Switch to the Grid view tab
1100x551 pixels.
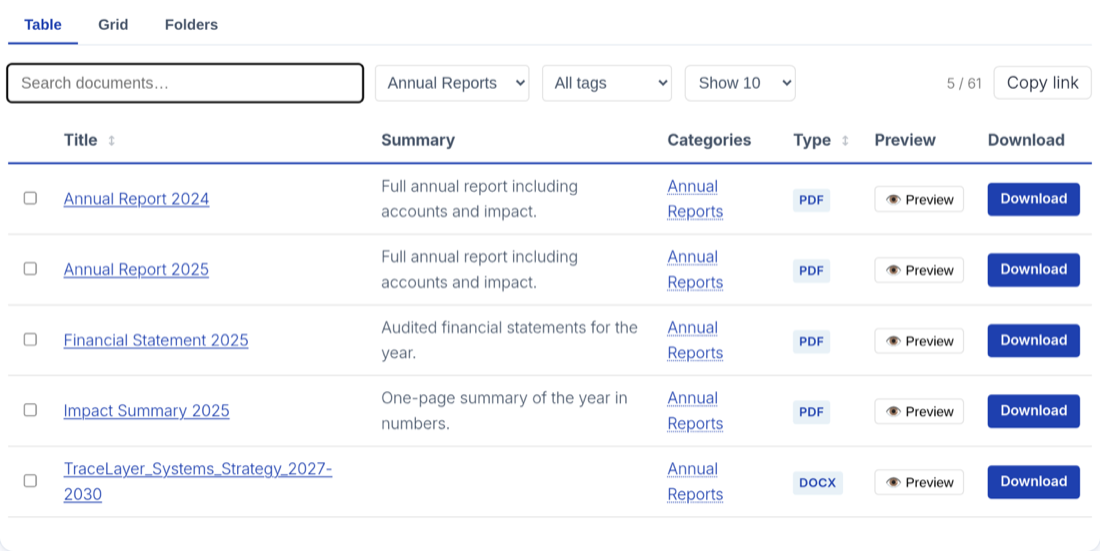[113, 25]
